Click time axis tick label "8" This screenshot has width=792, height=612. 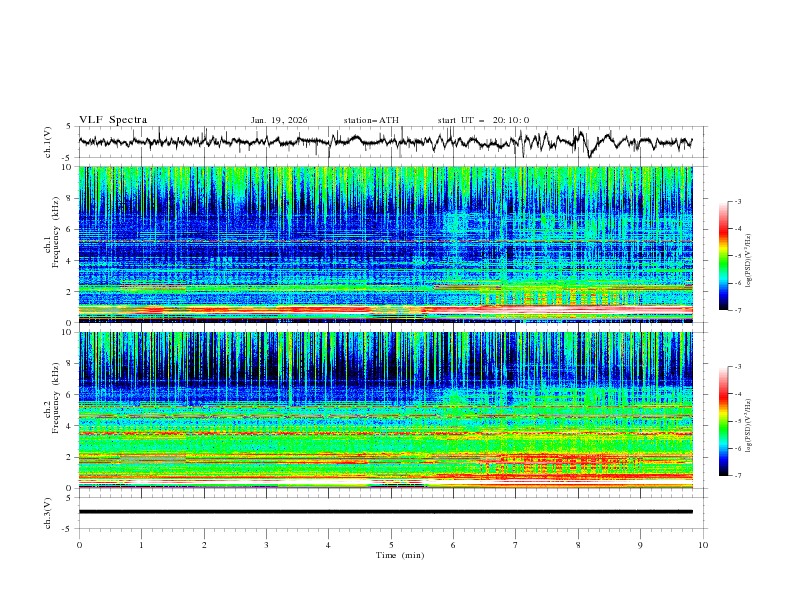coord(578,545)
